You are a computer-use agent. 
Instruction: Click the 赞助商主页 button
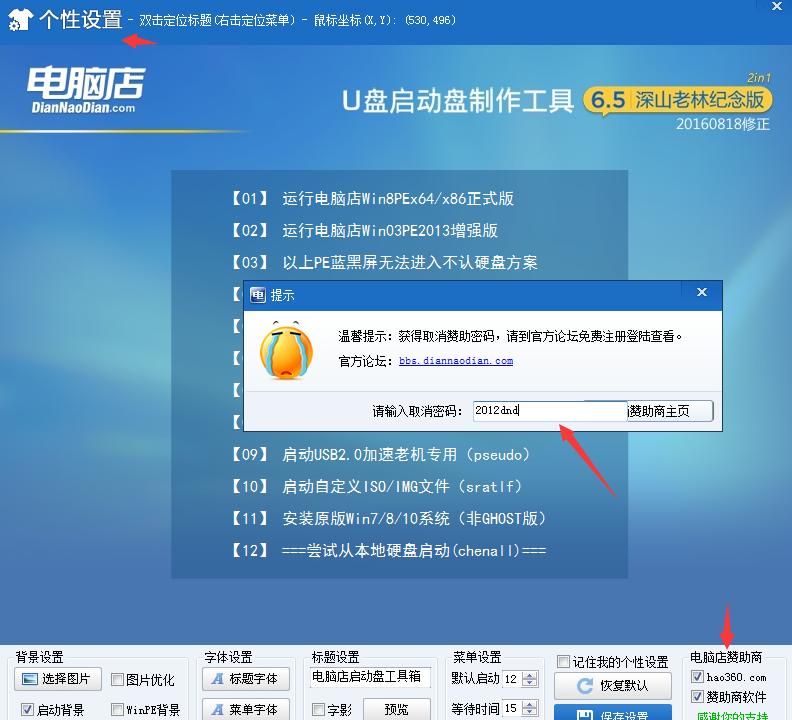pos(670,411)
